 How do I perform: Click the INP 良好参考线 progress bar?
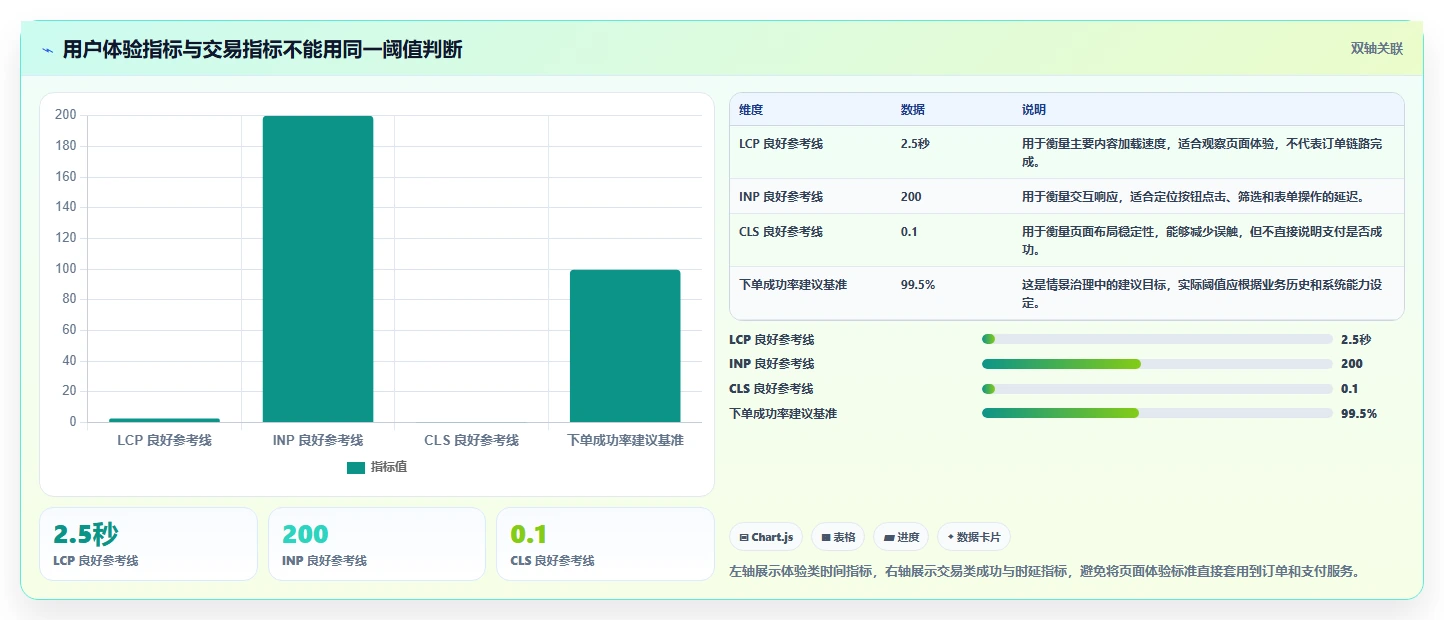click(x=1157, y=364)
